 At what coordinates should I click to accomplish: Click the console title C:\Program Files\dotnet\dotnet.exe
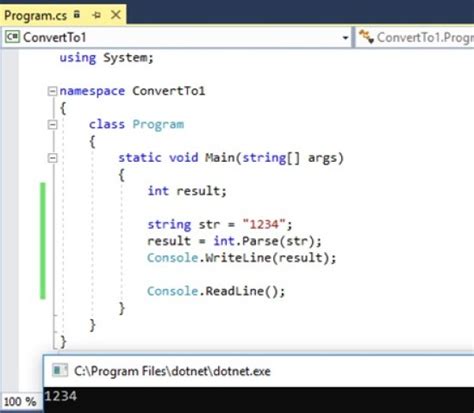point(172,371)
